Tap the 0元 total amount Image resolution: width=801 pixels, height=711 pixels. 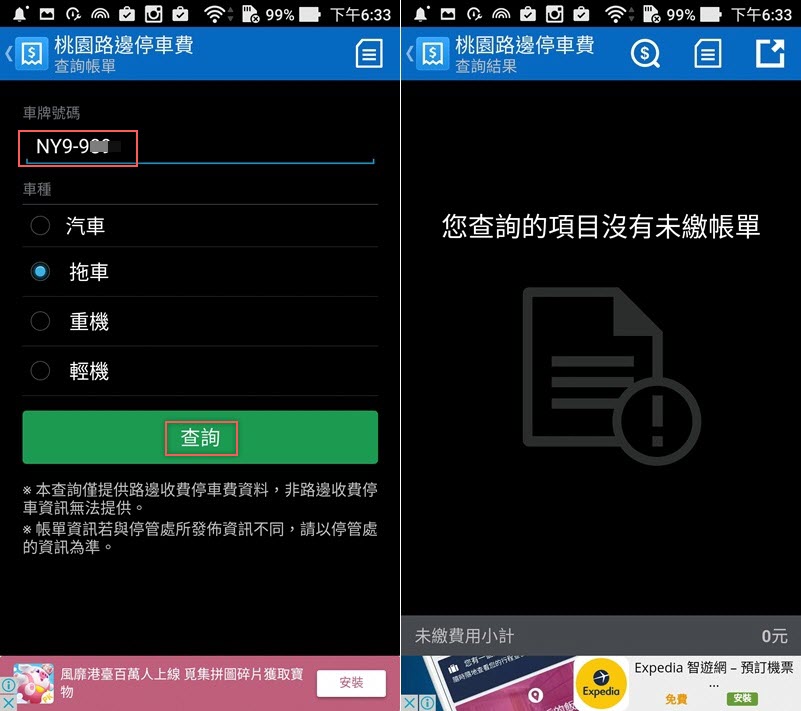pos(774,636)
